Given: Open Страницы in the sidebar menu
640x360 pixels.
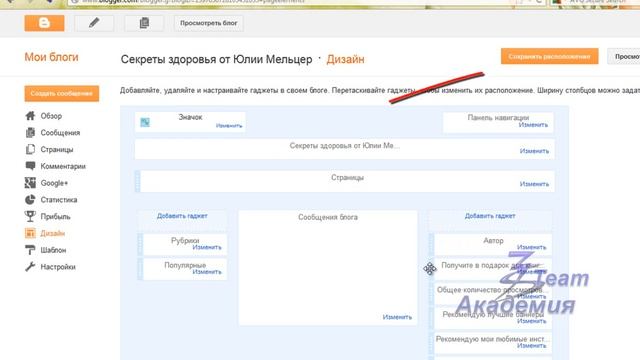Looking at the screenshot, I should coord(57,149).
